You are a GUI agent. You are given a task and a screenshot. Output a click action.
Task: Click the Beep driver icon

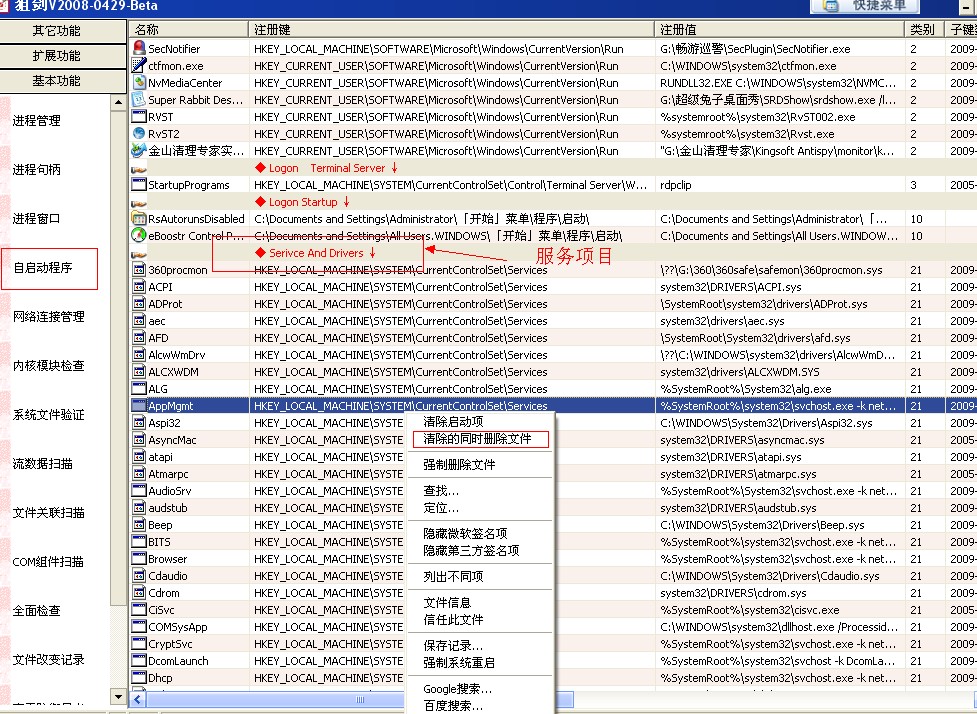pyautogui.click(x=139, y=525)
